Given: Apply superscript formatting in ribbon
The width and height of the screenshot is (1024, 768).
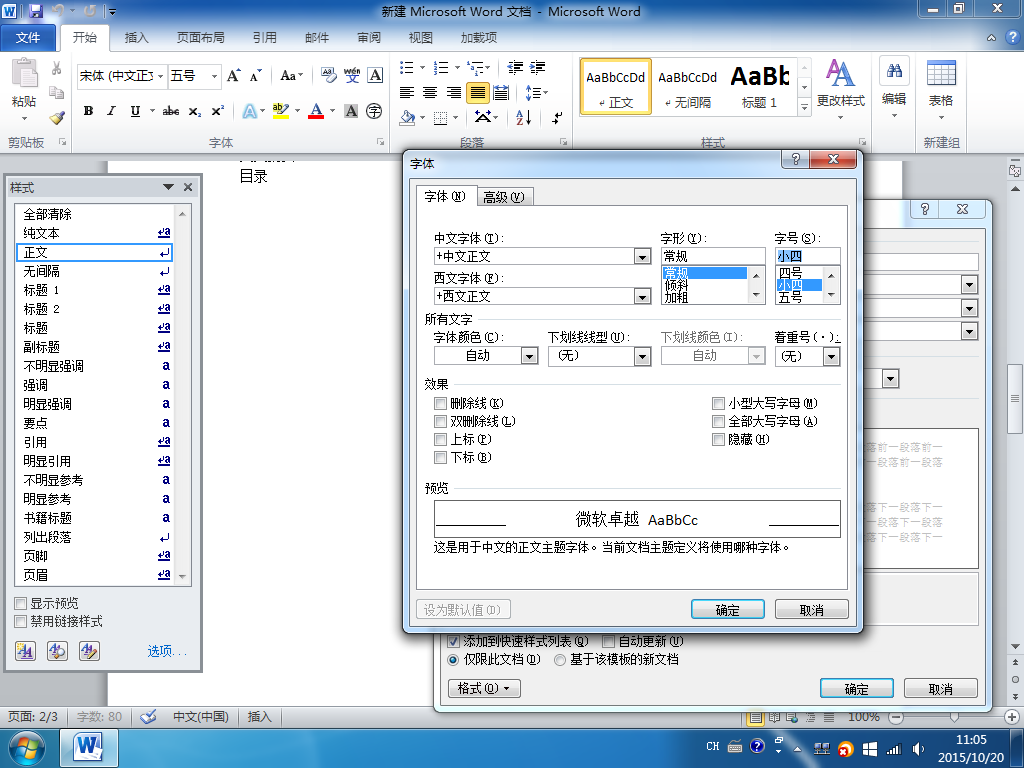Looking at the screenshot, I should click(x=217, y=111).
